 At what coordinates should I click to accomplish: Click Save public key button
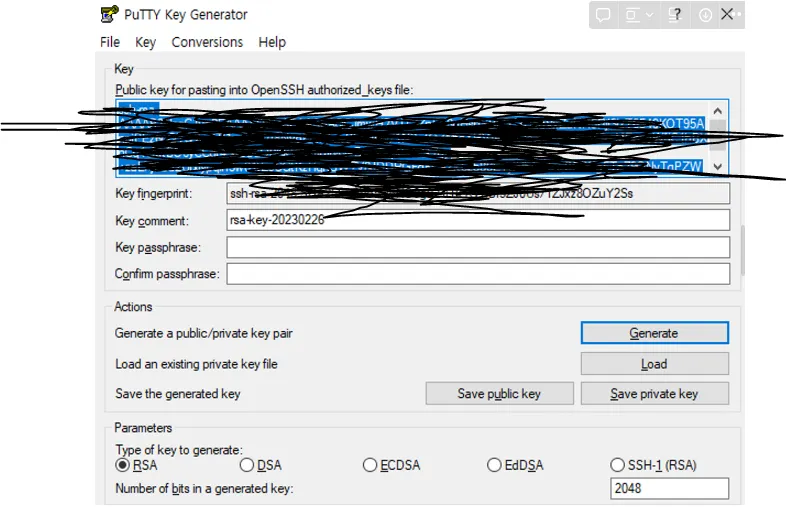coord(500,394)
